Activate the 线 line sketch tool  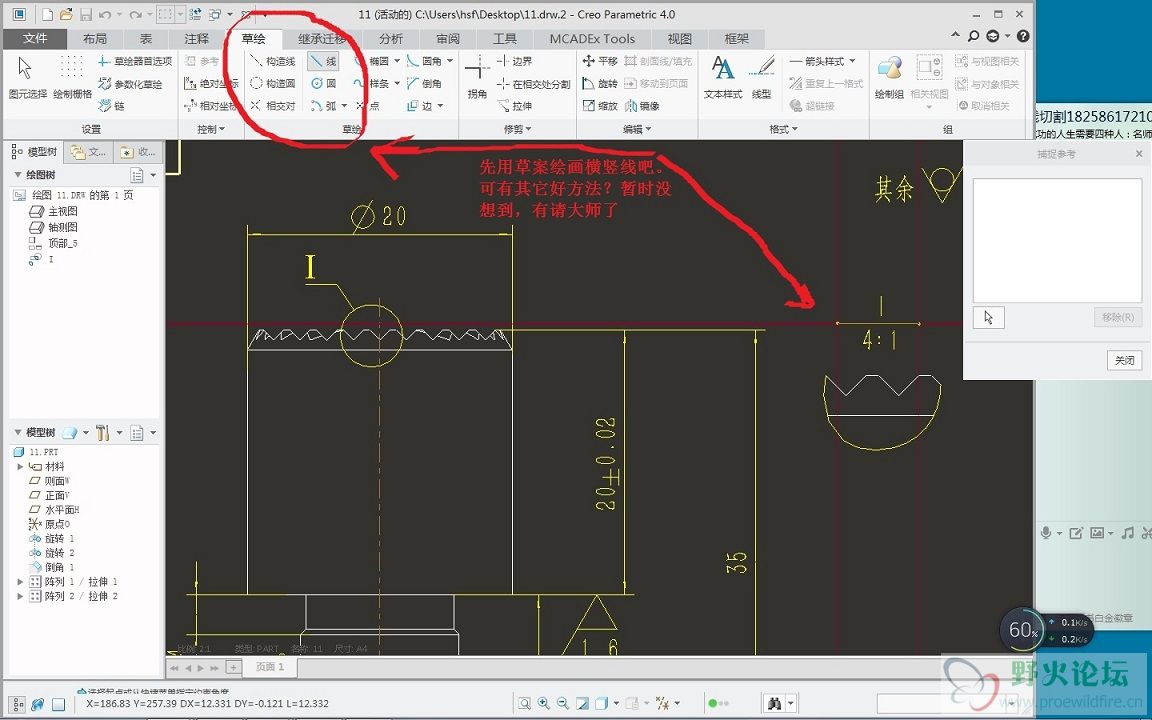(x=323, y=62)
